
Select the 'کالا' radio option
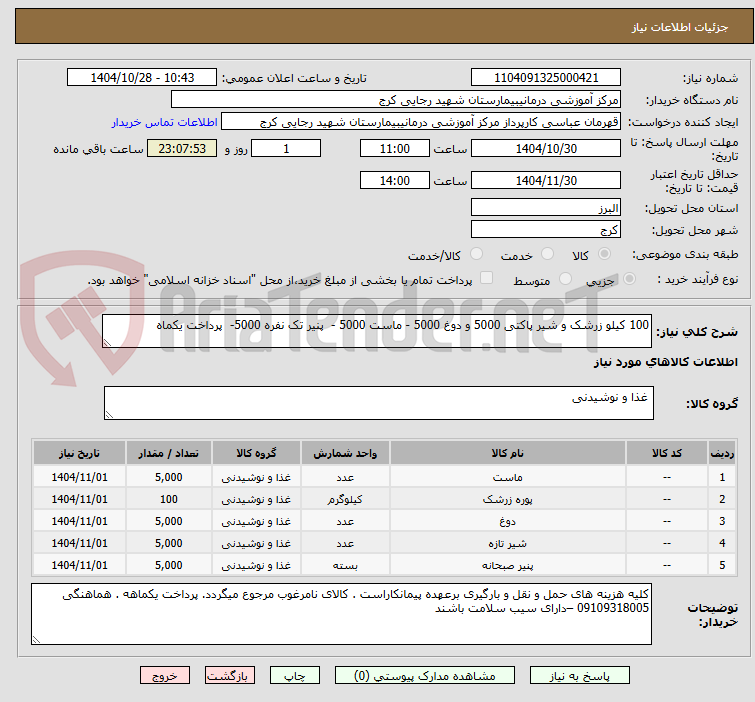pos(604,254)
